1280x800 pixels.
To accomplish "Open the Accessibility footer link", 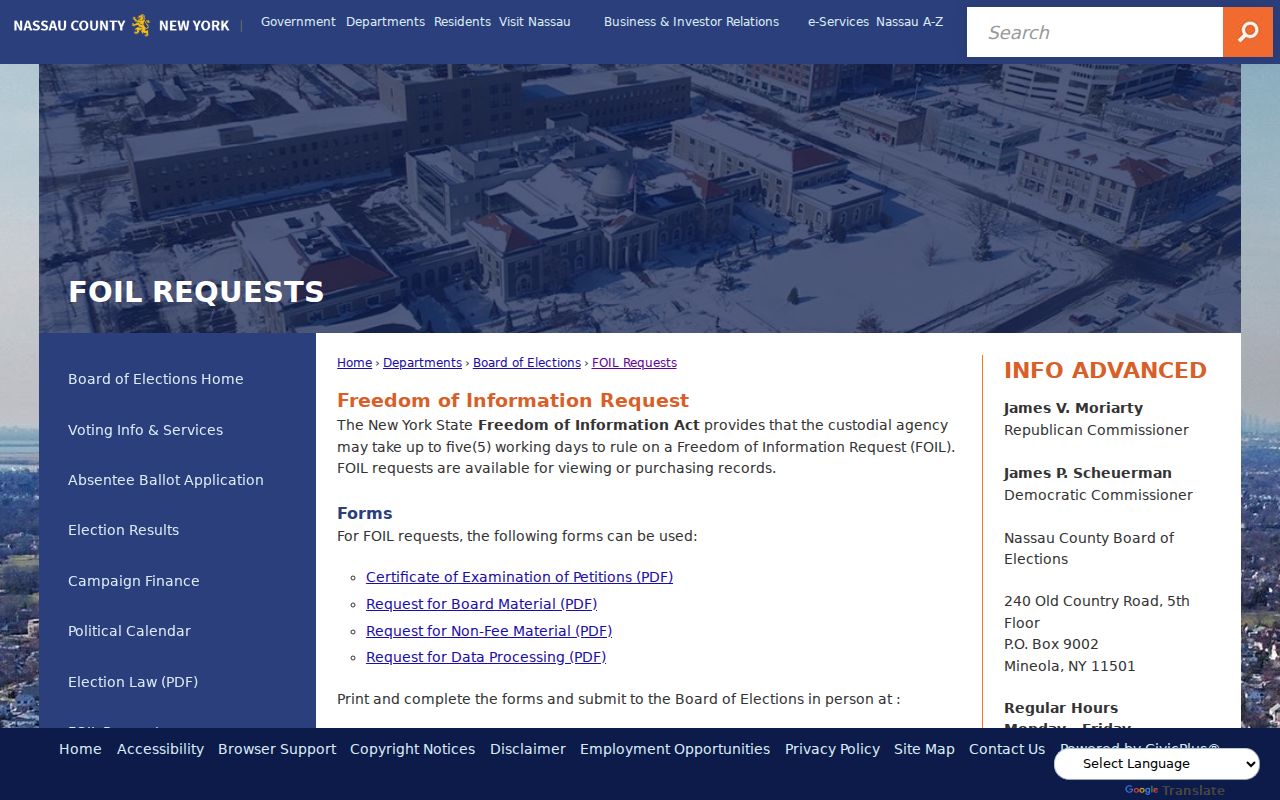I will point(160,749).
